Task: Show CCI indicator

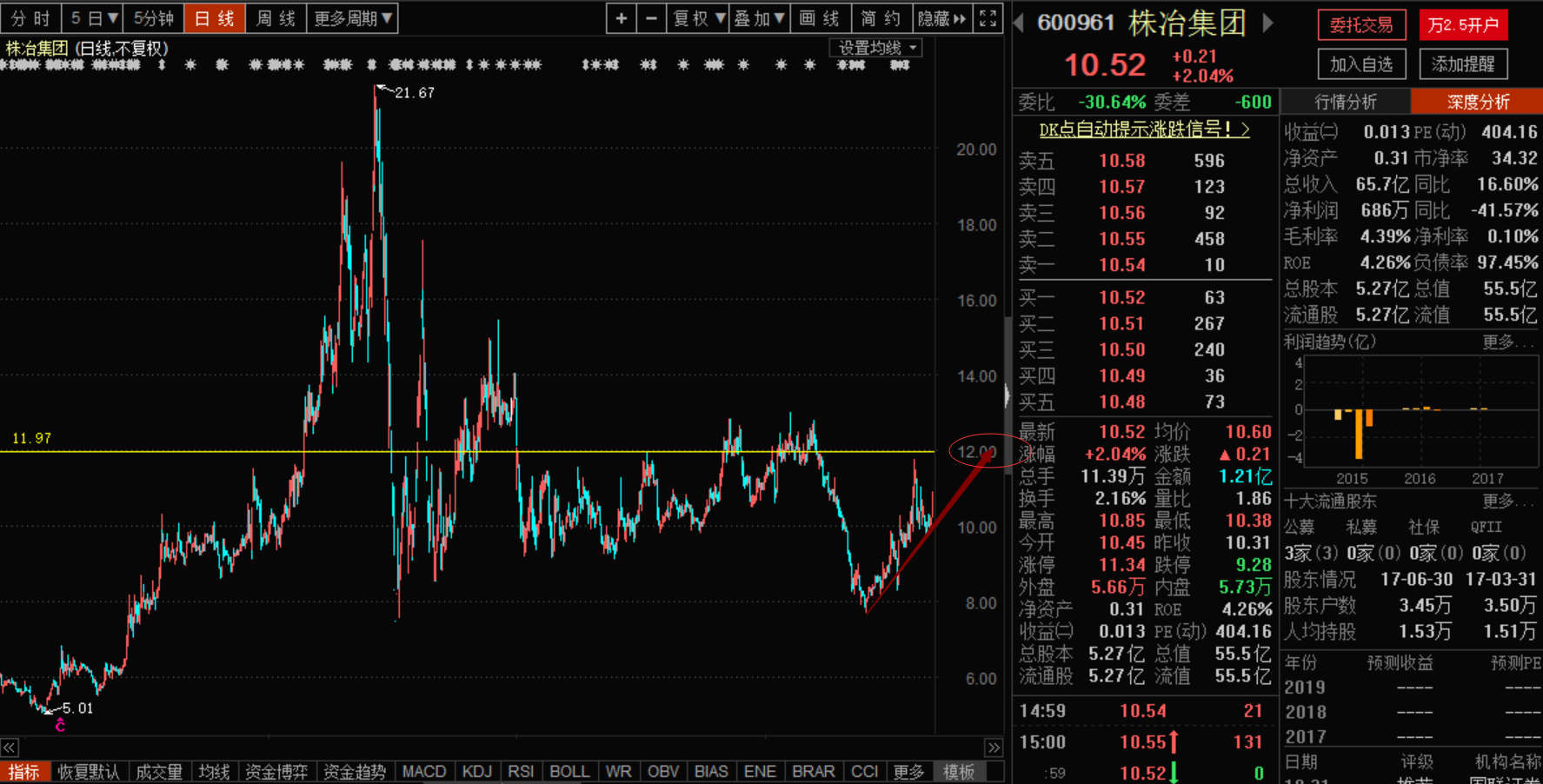Action: (865, 772)
